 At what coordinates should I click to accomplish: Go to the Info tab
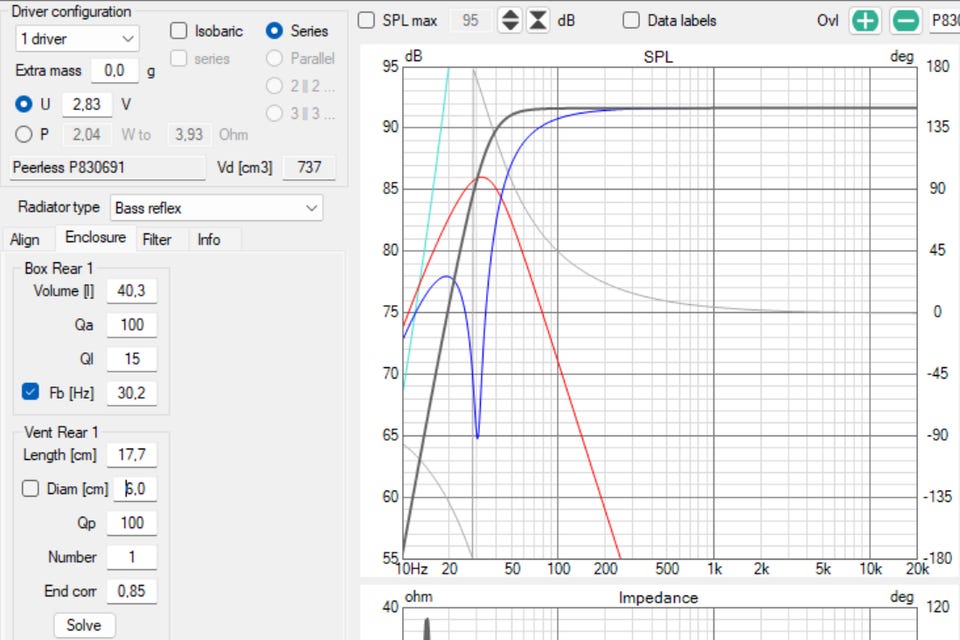209,239
